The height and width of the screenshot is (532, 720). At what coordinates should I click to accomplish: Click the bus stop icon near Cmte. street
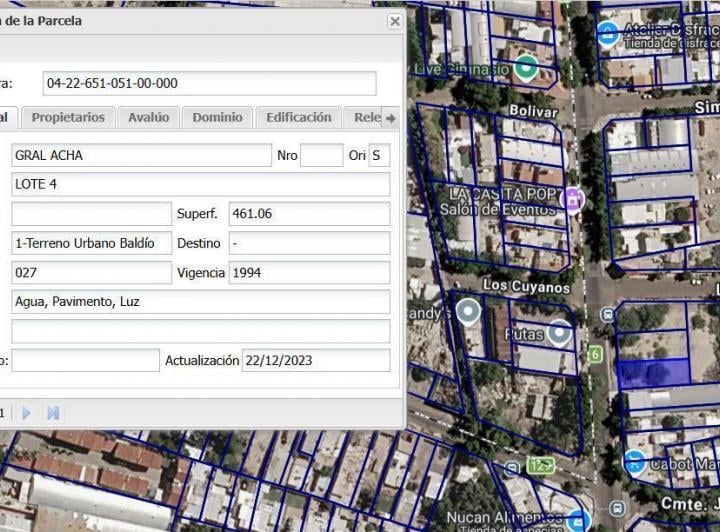[617, 509]
